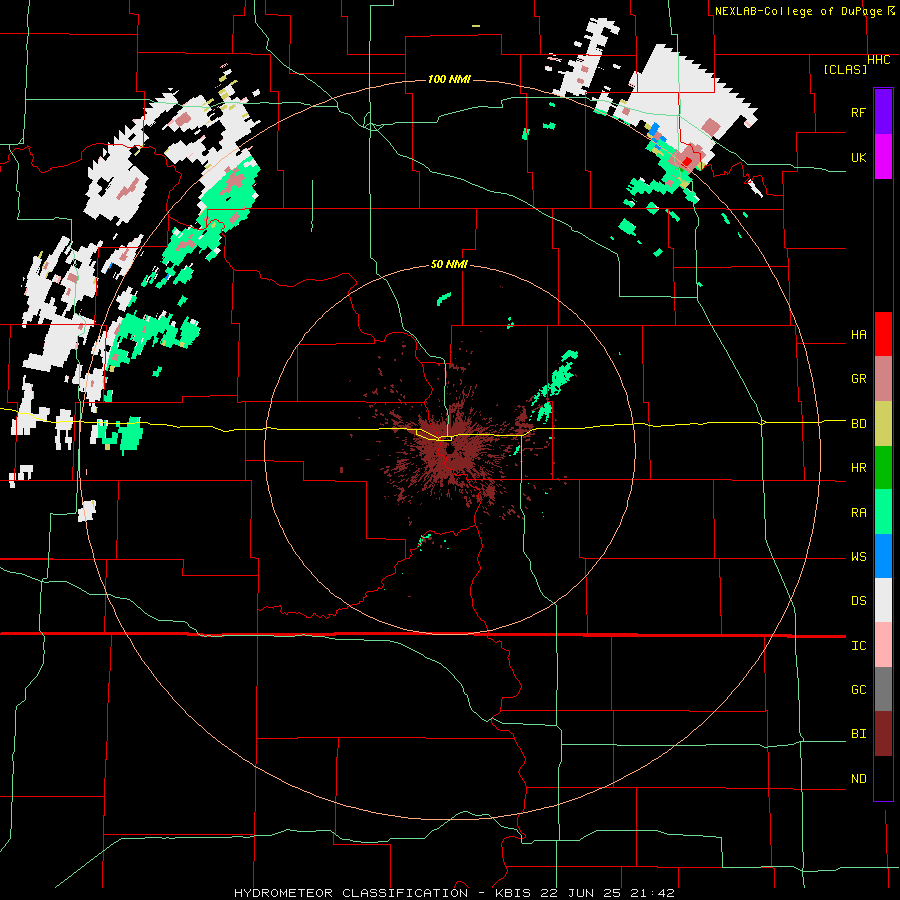This screenshot has width=900, height=900.
Task: Select the GR graupel legend swatch
Action: pyautogui.click(x=883, y=379)
